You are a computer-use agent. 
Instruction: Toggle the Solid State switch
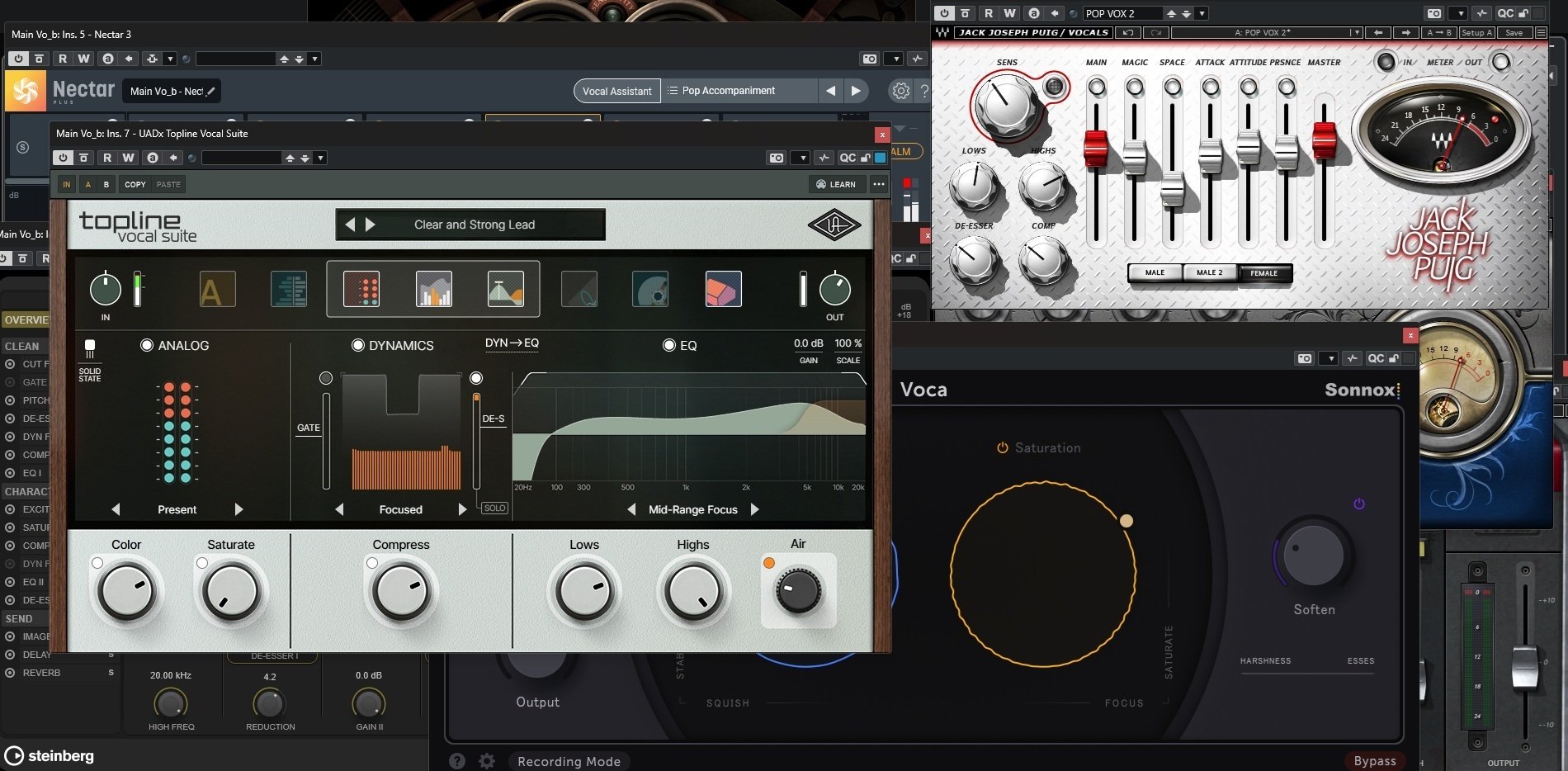[90, 348]
